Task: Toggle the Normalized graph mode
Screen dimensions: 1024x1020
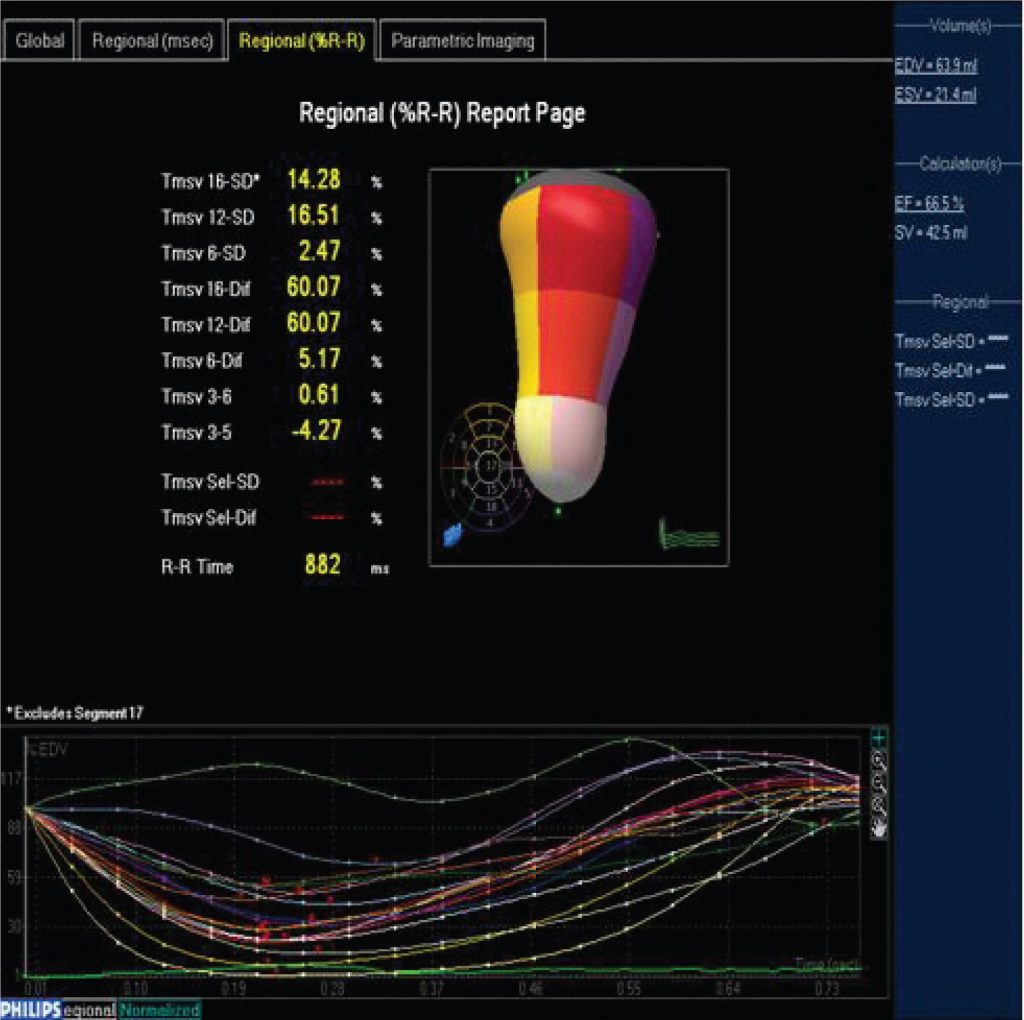Action: pos(161,1009)
